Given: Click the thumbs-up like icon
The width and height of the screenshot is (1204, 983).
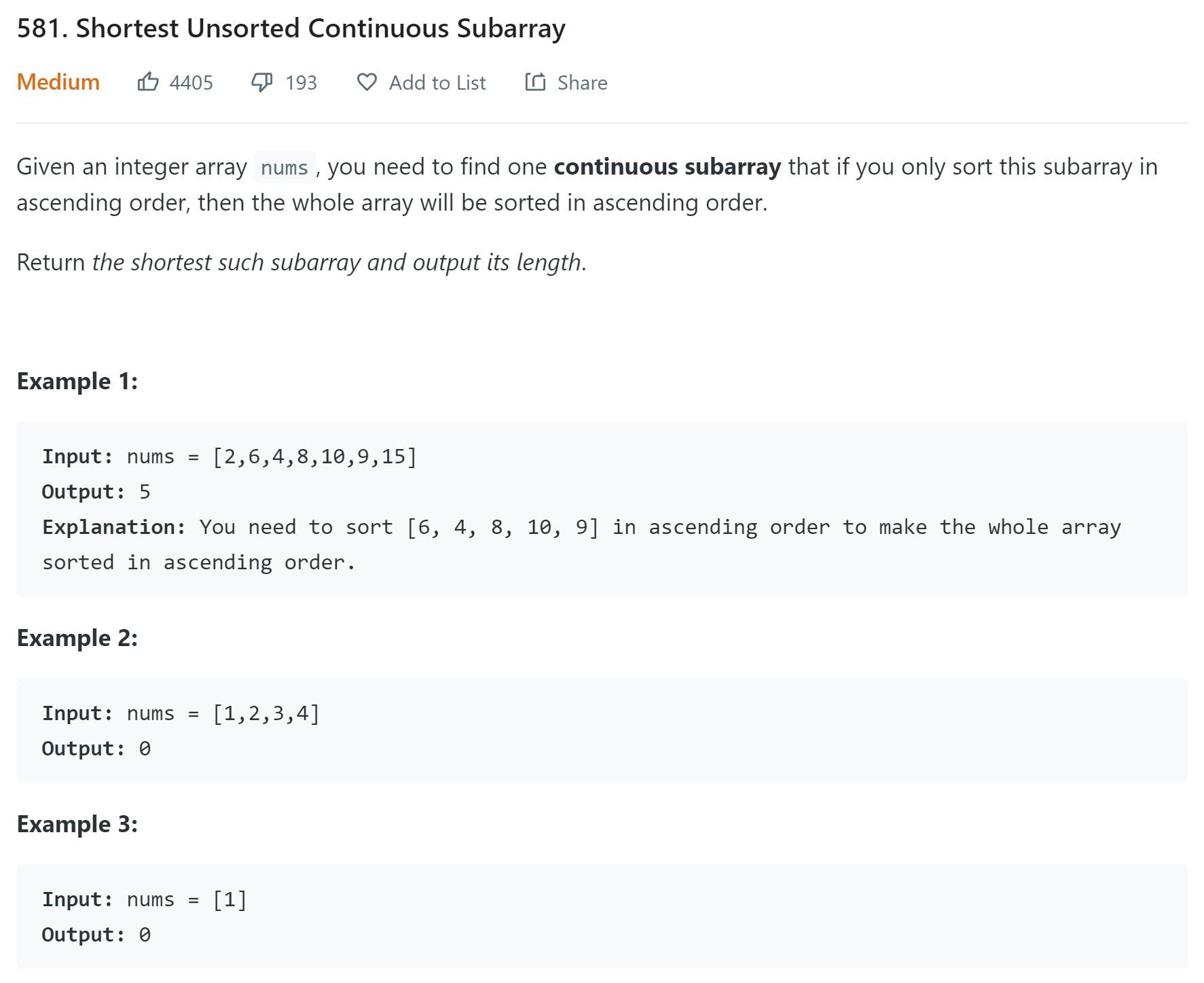Looking at the screenshot, I should [148, 82].
